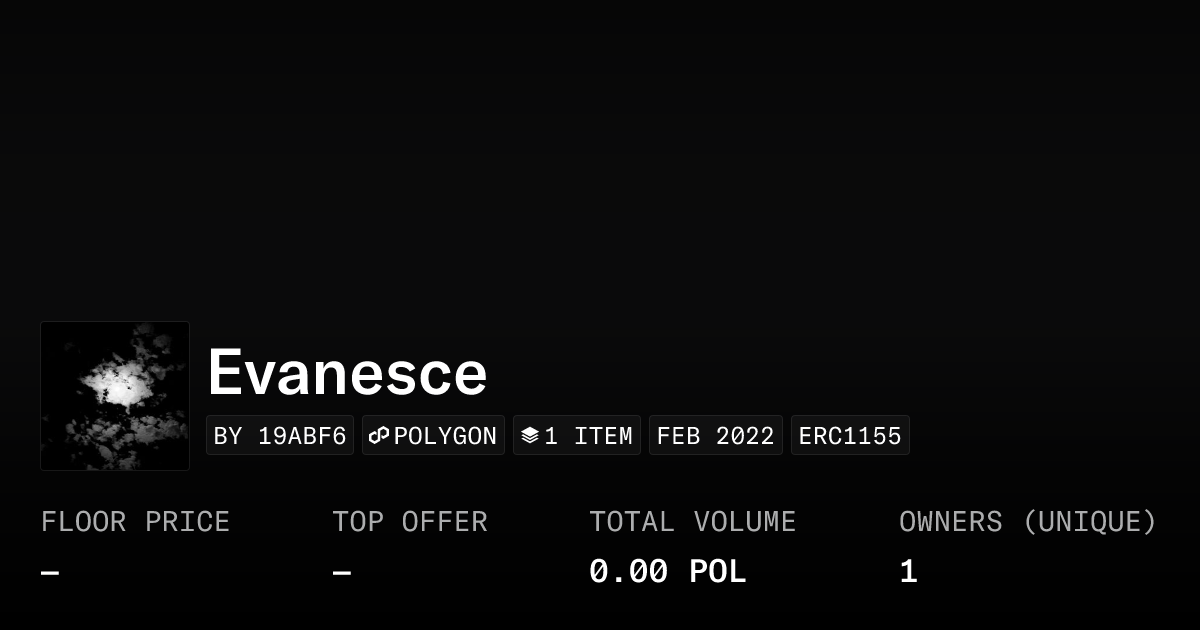The width and height of the screenshot is (1200, 630).
Task: Select the unique owners count 1
Action: click(x=908, y=572)
